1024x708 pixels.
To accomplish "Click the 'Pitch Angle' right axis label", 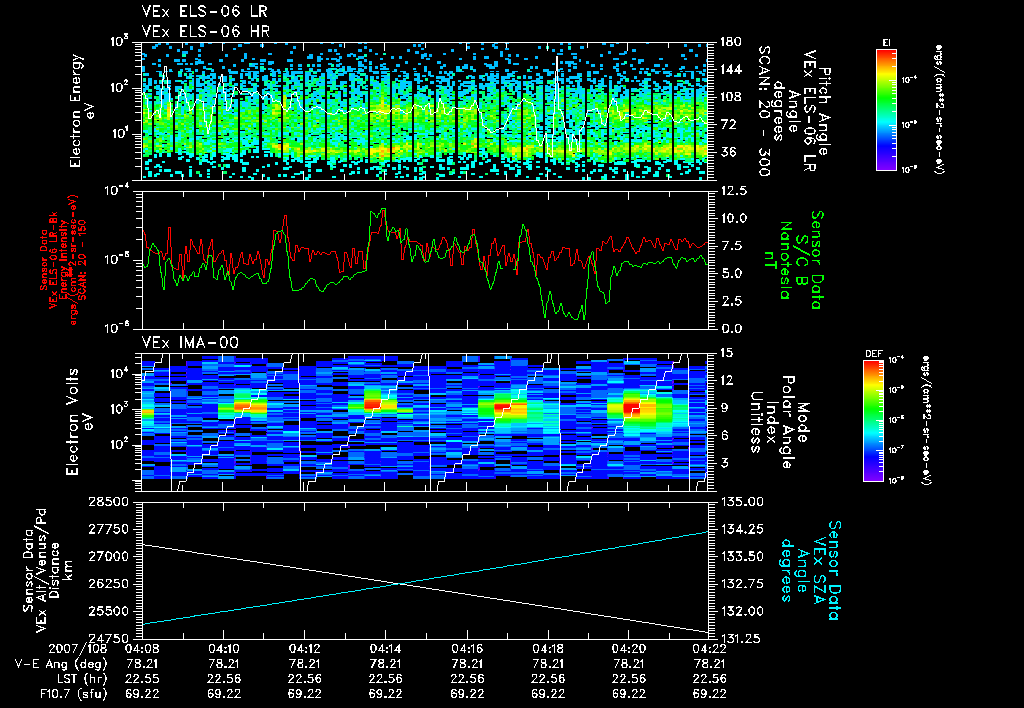I will coord(824,110).
